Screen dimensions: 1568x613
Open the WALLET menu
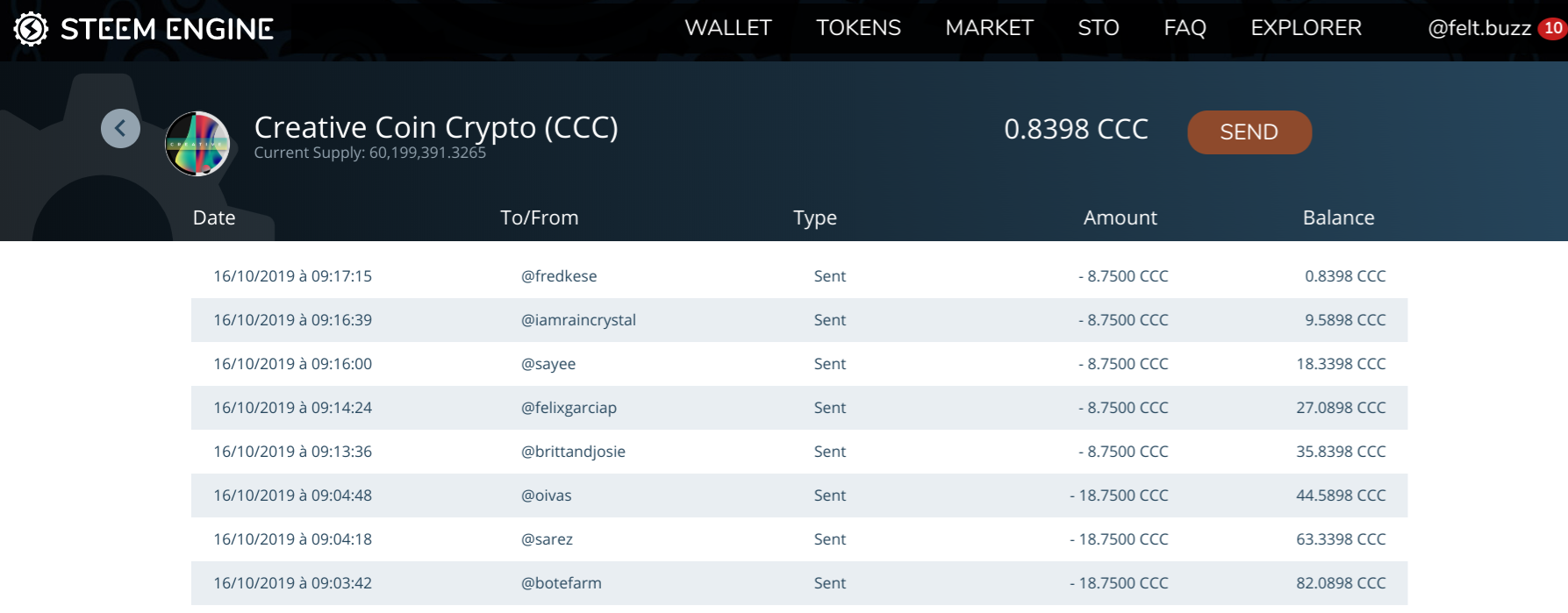click(x=727, y=28)
